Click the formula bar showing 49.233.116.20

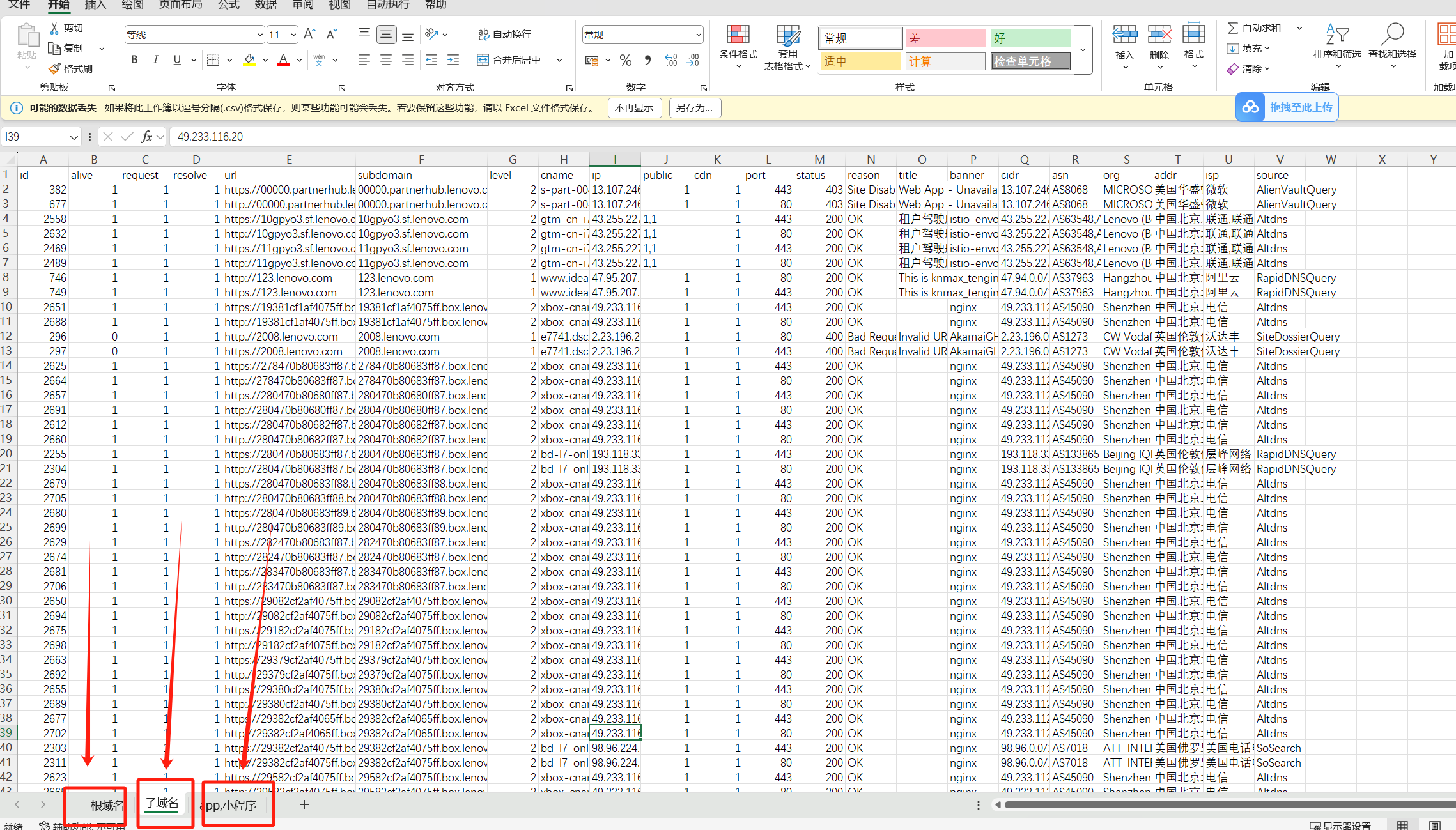click(812, 137)
